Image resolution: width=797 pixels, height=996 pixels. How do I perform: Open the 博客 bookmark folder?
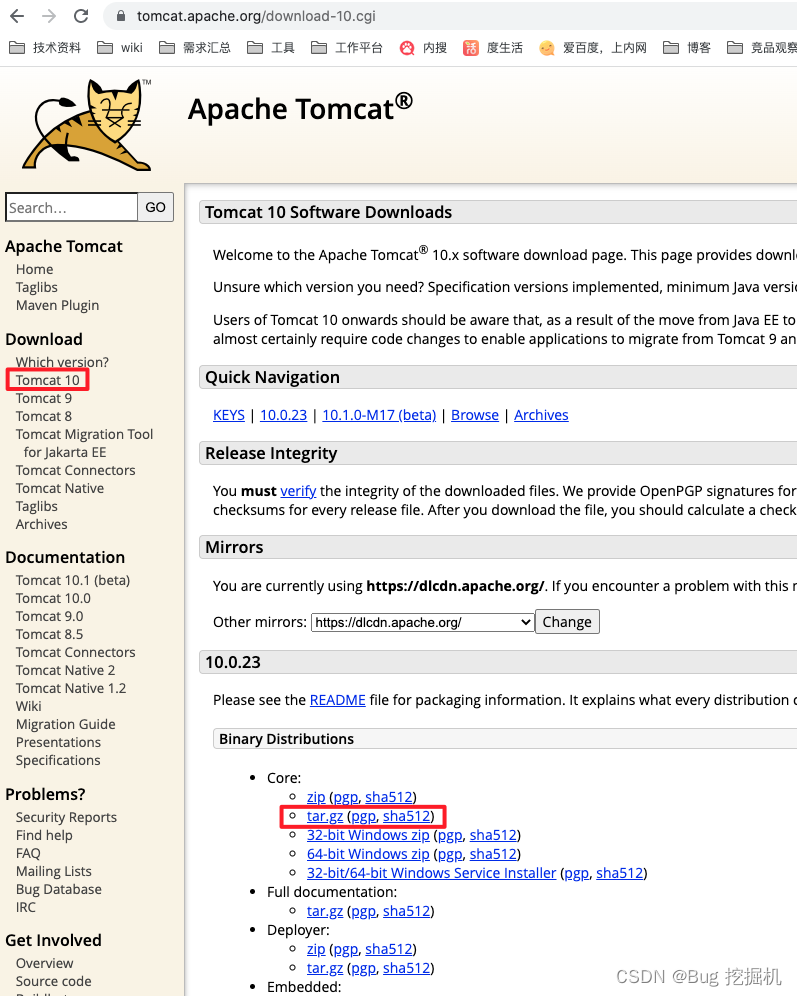tap(686, 48)
